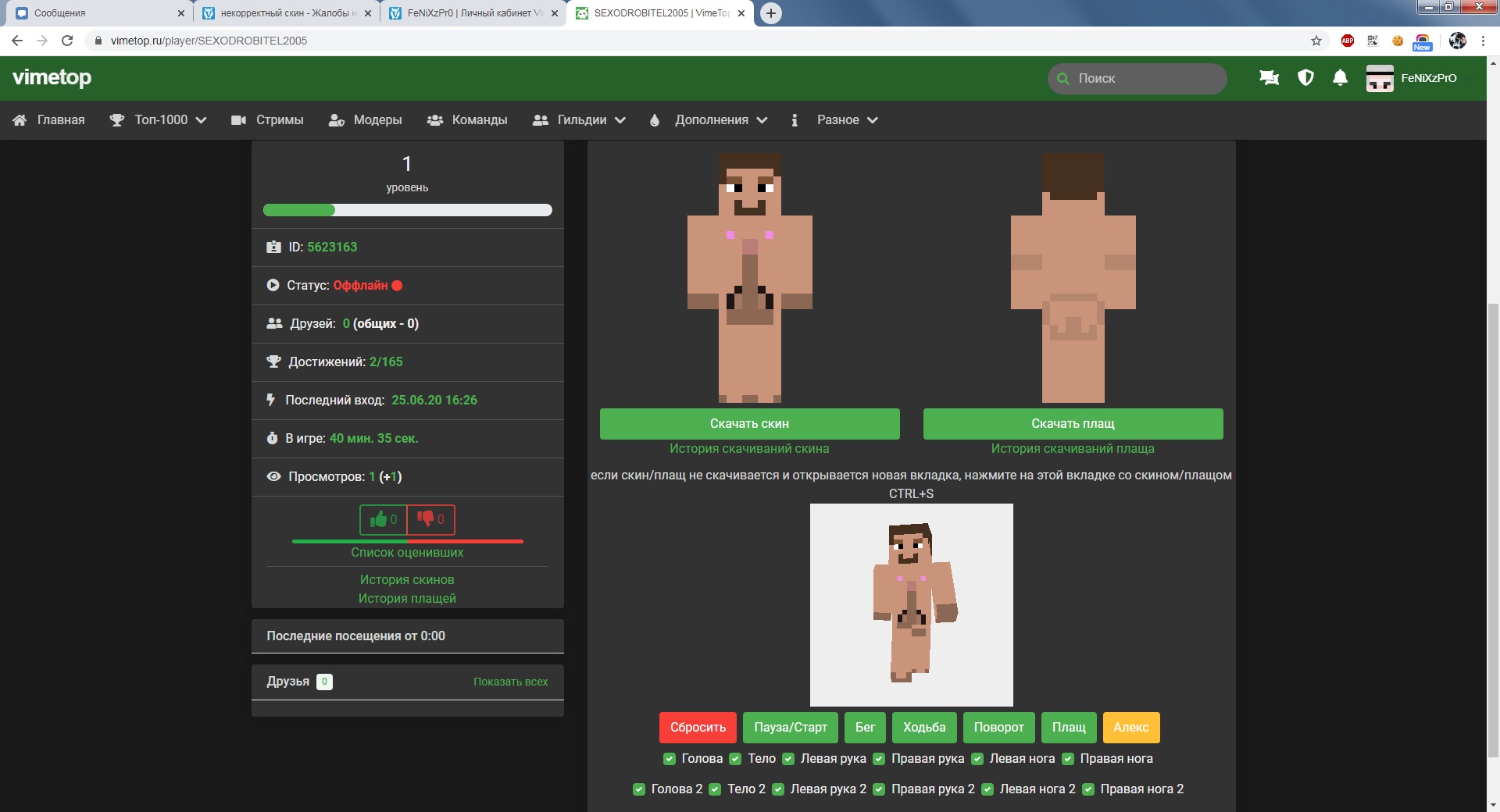The height and width of the screenshot is (812, 1500).
Task: Expand the Топ-1000 dropdown menu
Action: click(159, 120)
